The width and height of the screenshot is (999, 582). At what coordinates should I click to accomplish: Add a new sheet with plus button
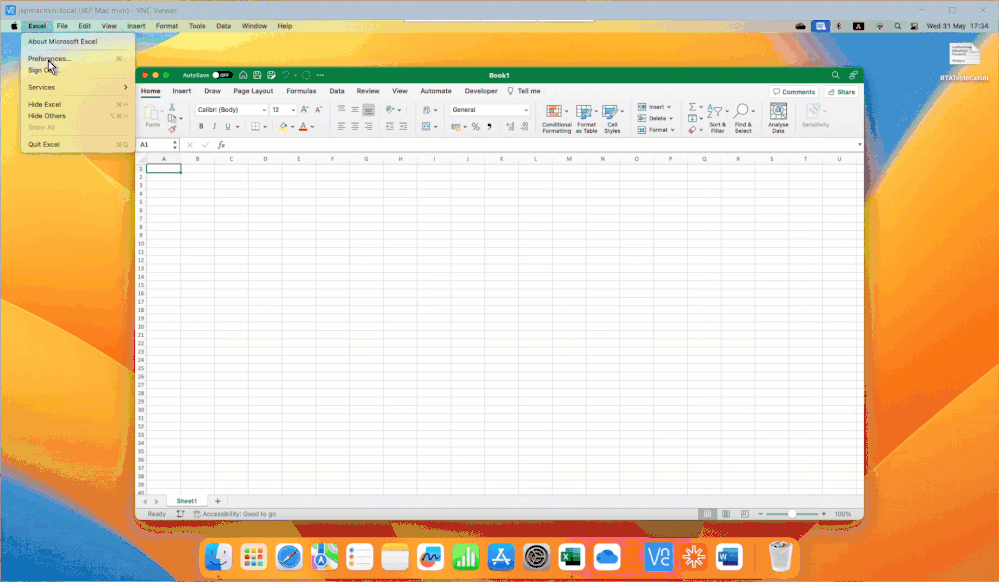point(217,501)
